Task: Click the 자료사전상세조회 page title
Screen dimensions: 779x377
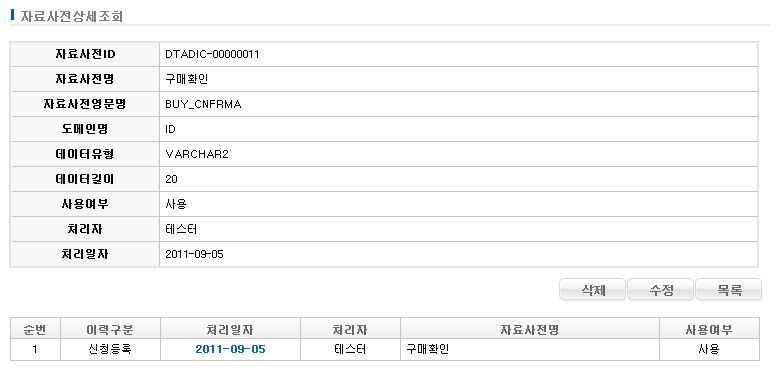Action: coord(72,16)
